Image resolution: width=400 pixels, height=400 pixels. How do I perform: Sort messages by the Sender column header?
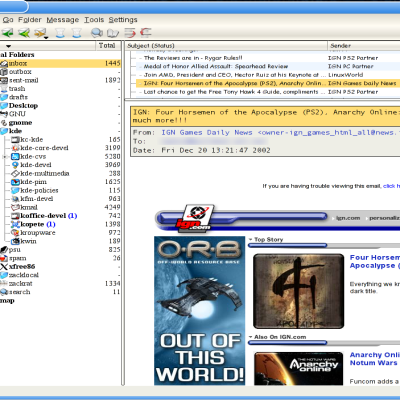364,46
